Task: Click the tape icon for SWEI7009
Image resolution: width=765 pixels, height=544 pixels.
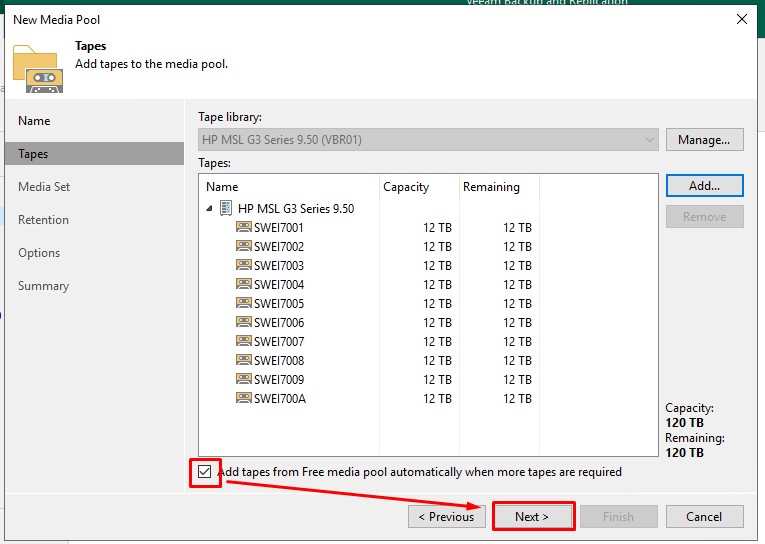Action: pyautogui.click(x=244, y=379)
